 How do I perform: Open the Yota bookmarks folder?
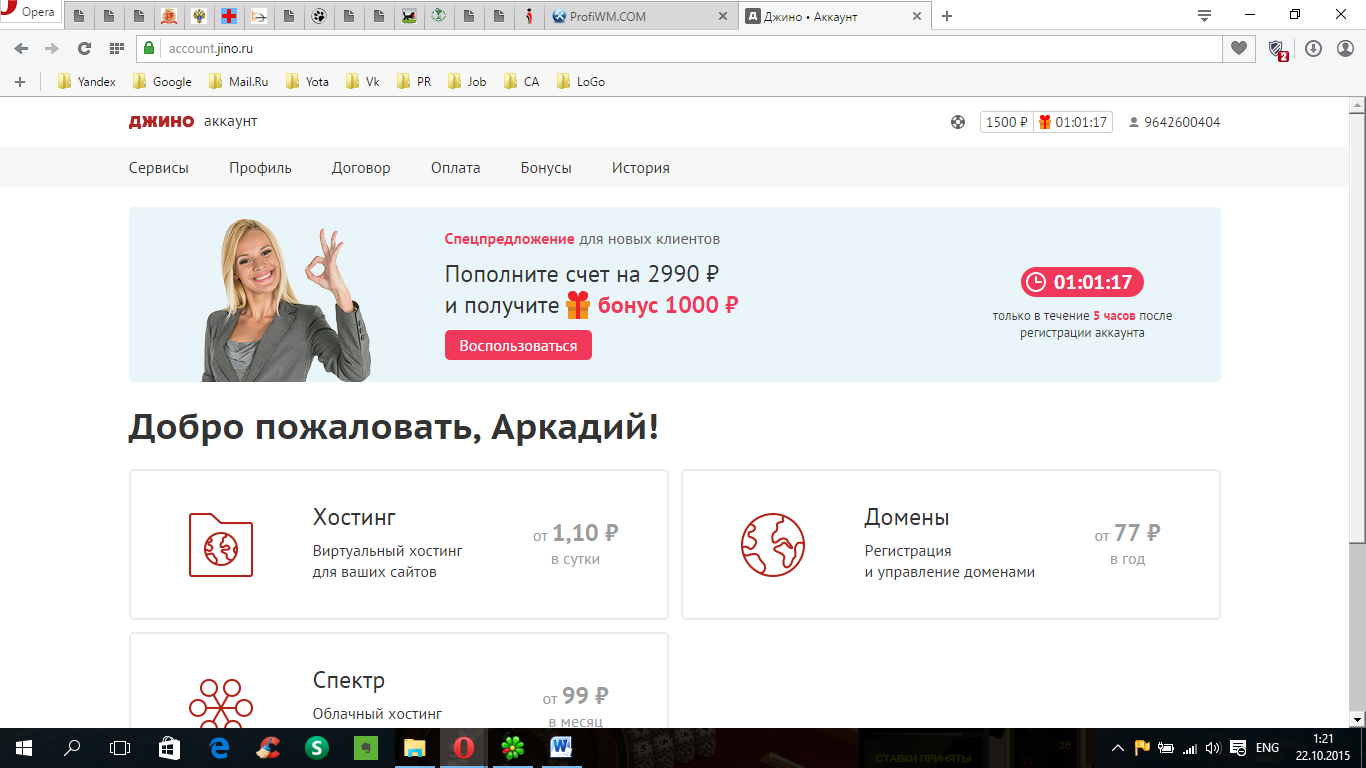pyautogui.click(x=307, y=82)
